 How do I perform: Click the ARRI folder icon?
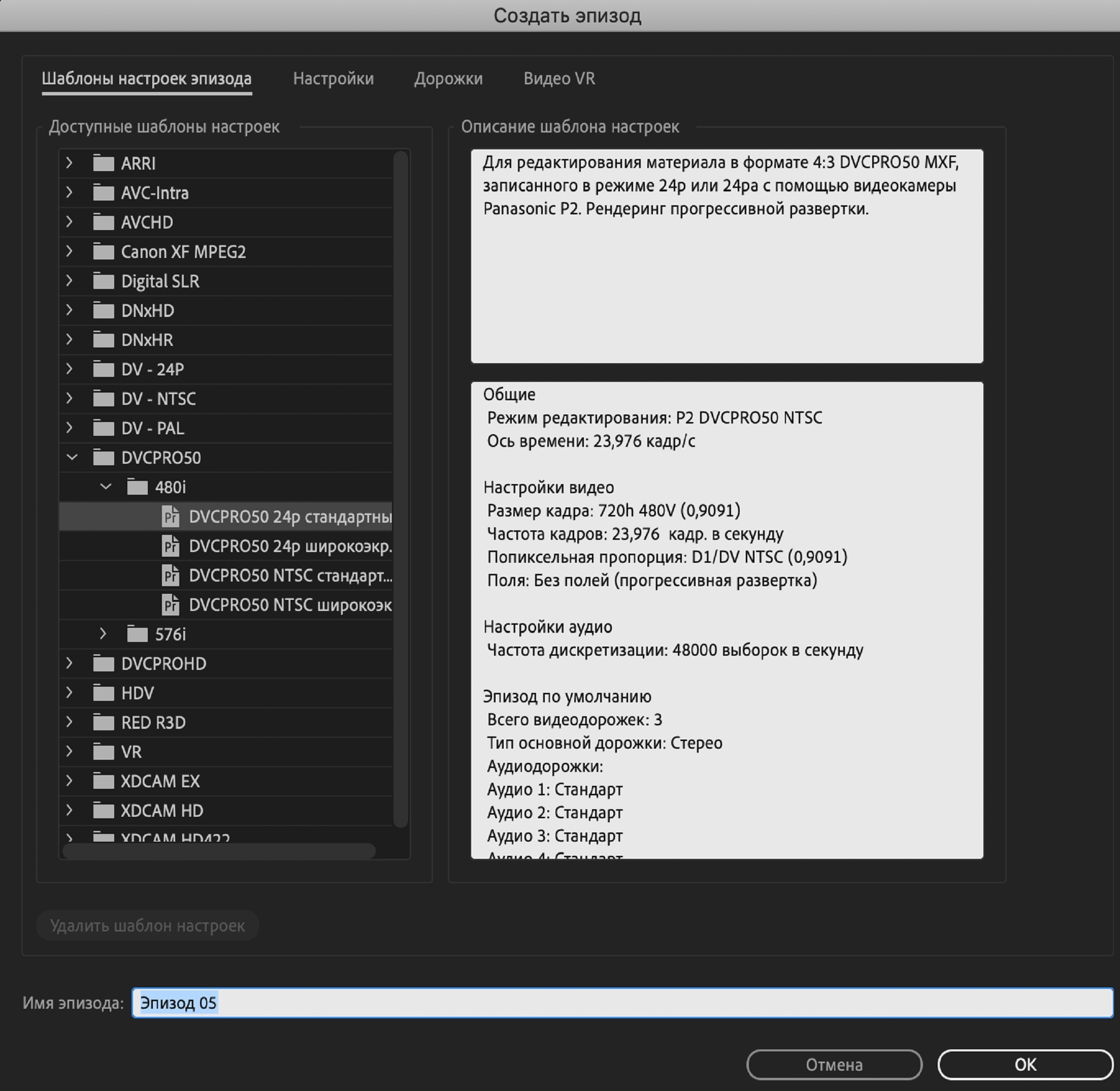tap(104, 164)
